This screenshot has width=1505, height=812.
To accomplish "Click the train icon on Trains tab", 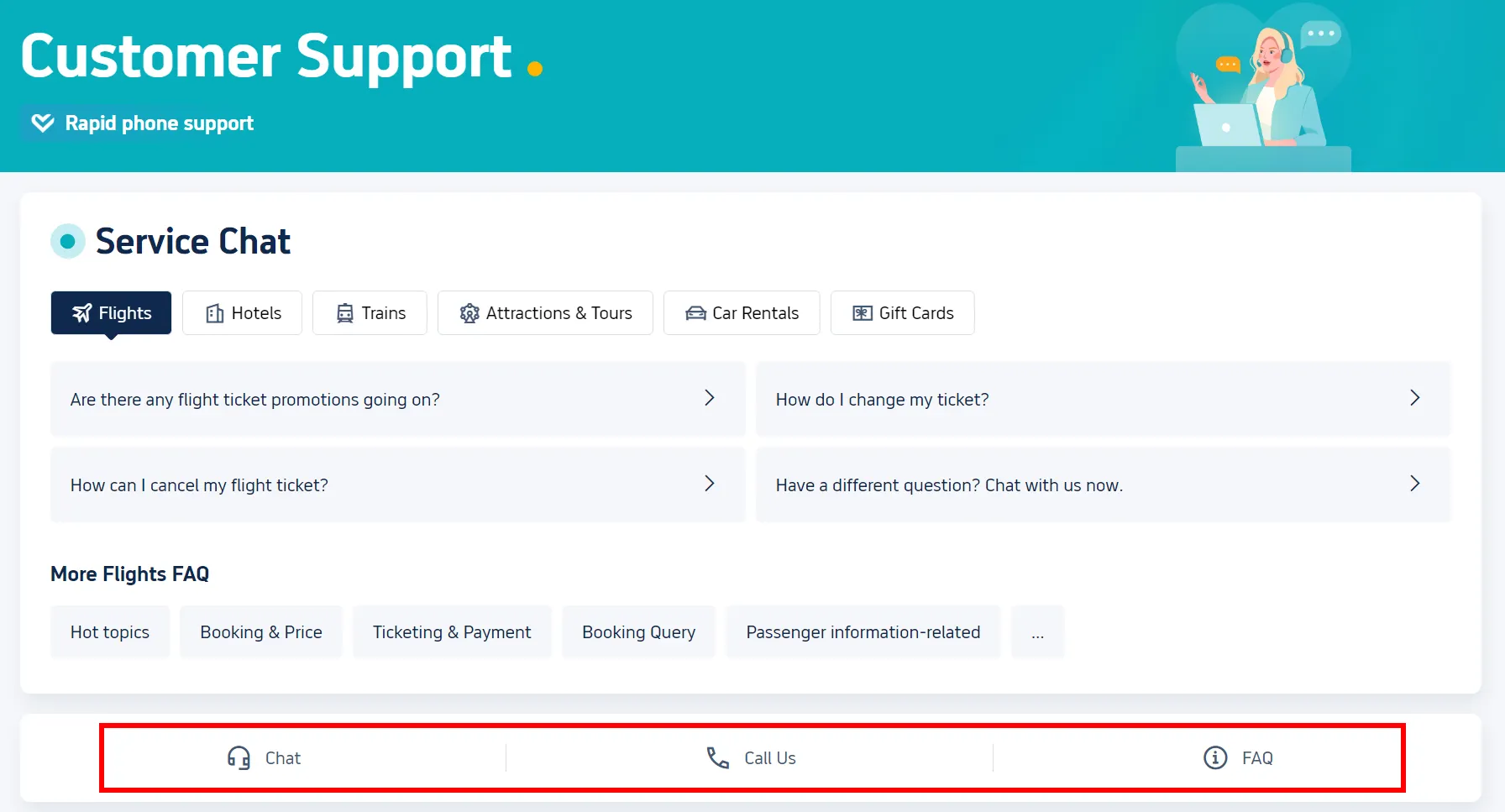I will [x=345, y=313].
